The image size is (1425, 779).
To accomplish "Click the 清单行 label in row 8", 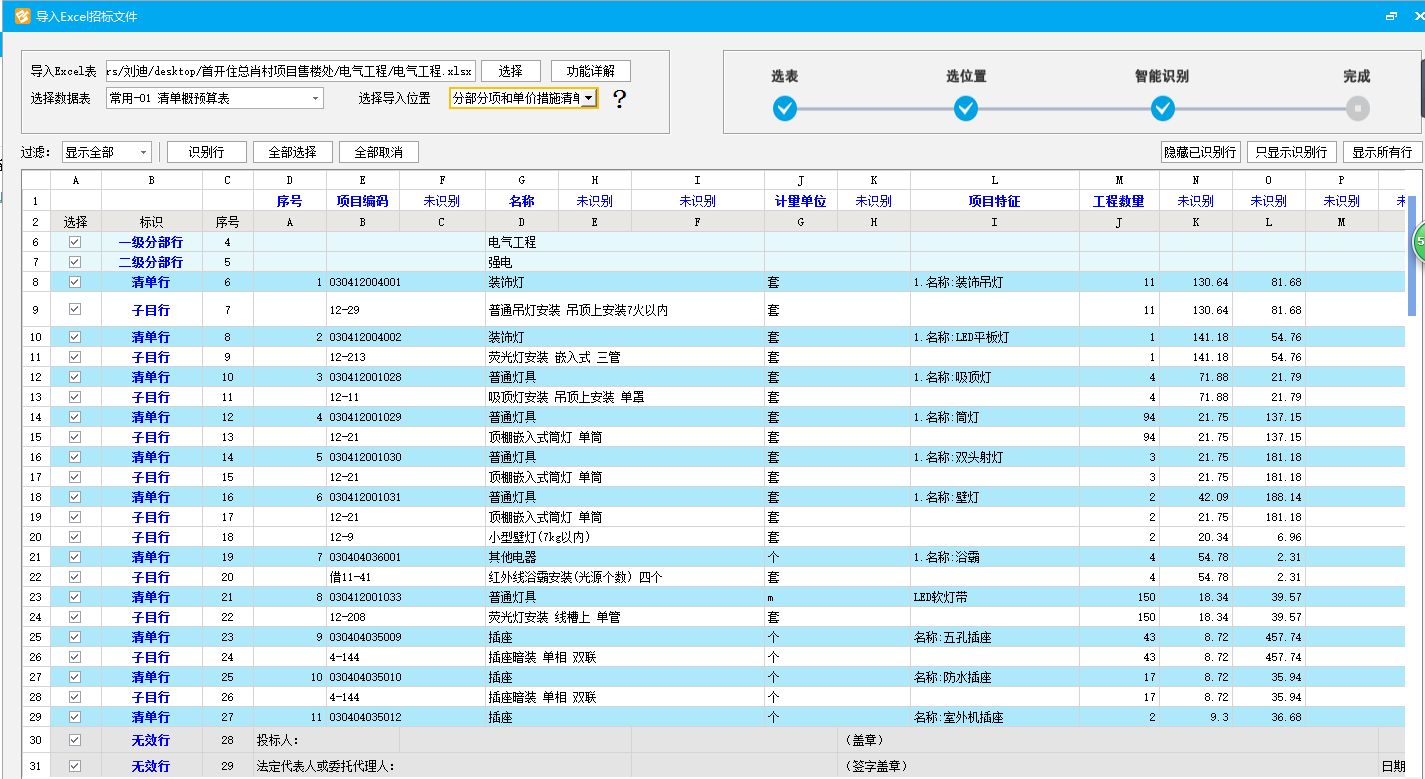I will (151, 282).
